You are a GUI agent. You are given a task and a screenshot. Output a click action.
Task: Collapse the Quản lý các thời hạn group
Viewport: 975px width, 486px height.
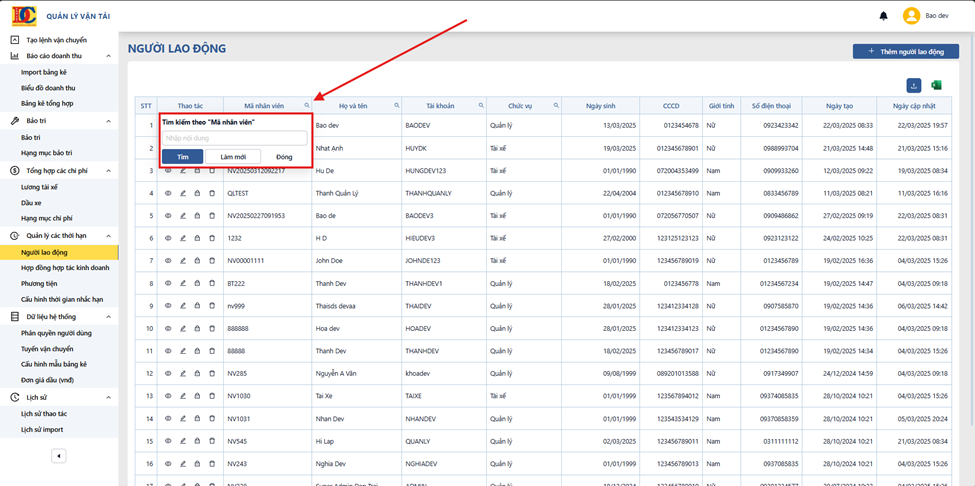[x=108, y=236]
